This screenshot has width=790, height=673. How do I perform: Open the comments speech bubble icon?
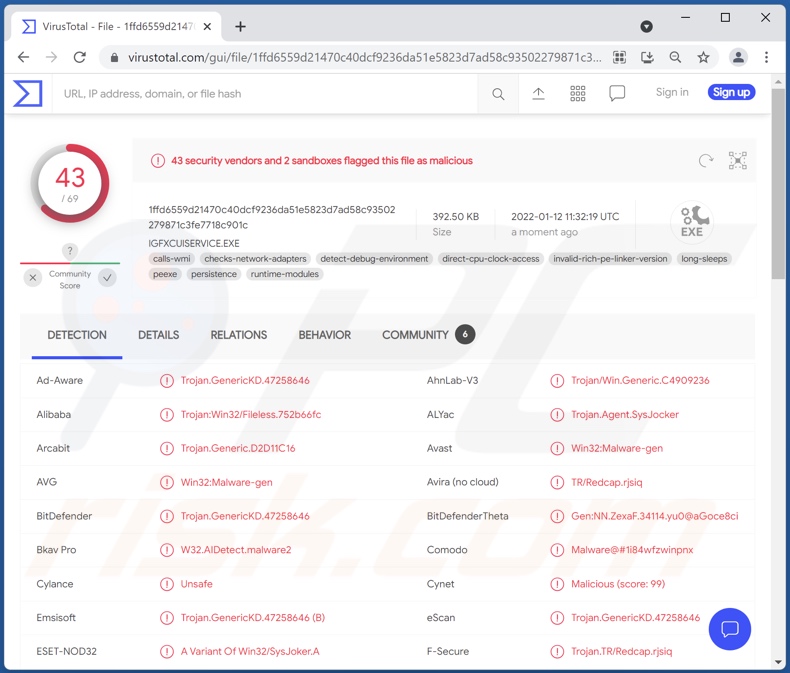pyautogui.click(x=617, y=93)
